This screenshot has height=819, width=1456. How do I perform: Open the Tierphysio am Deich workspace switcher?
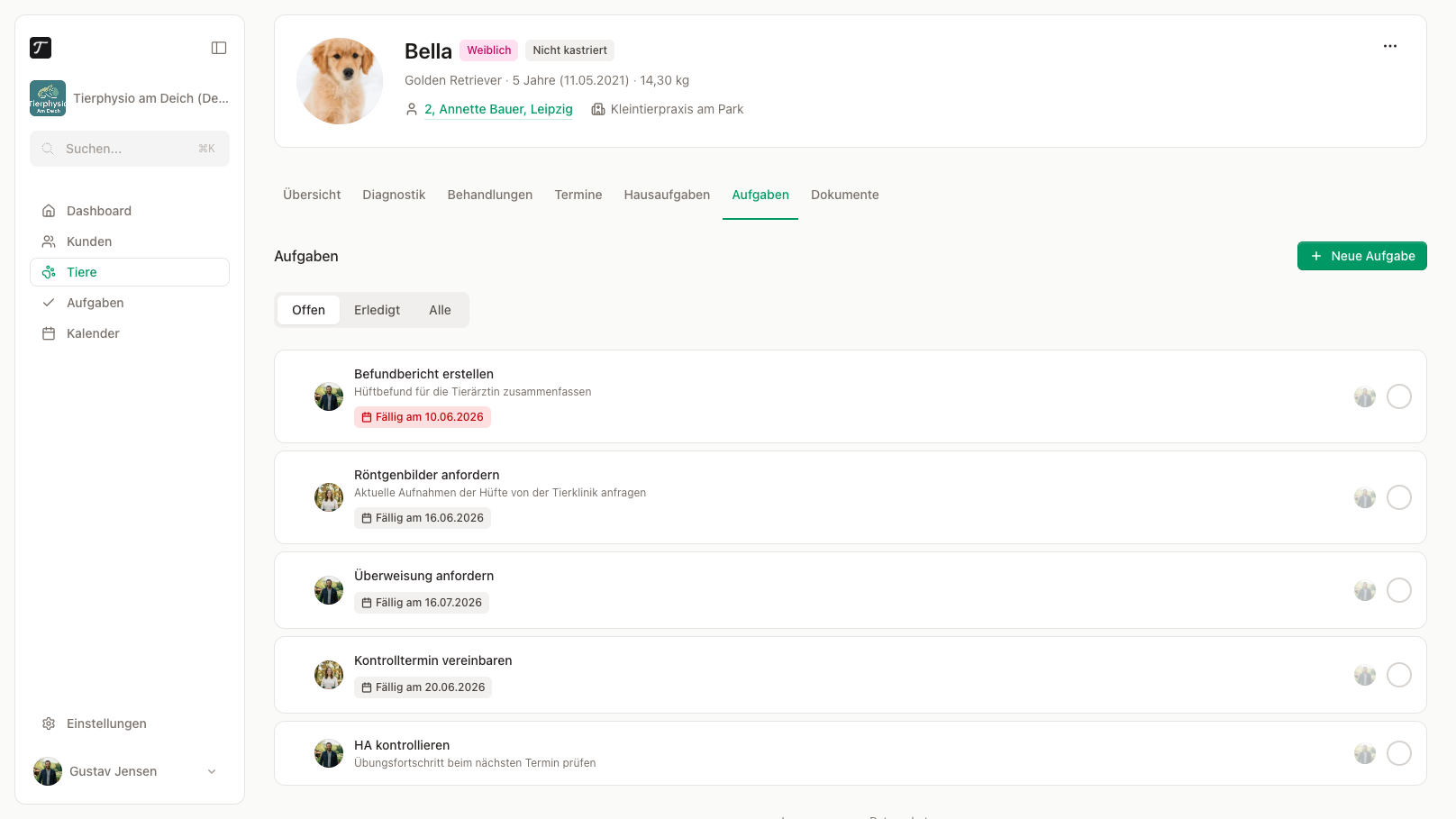click(130, 98)
